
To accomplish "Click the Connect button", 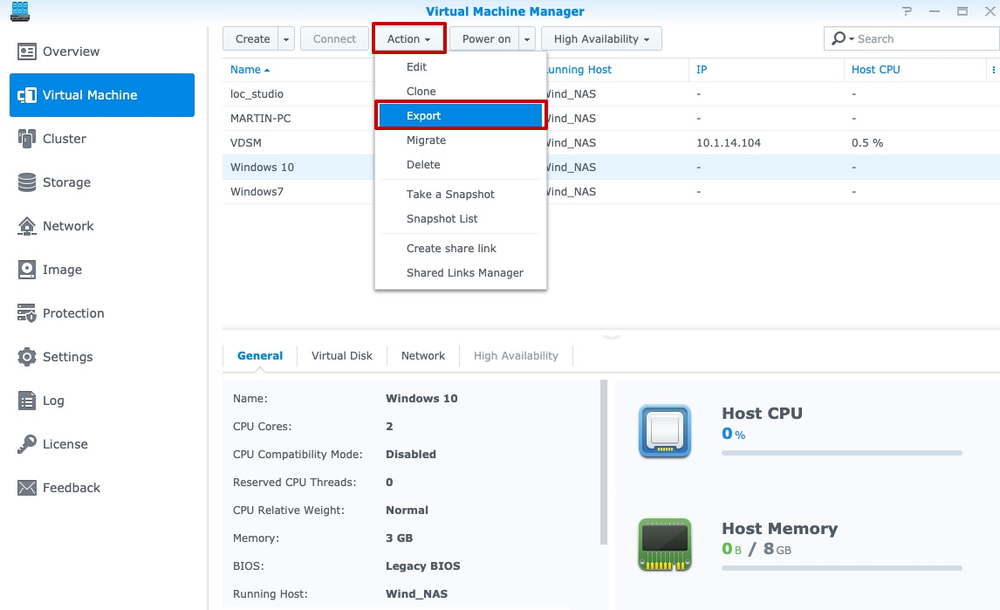I will (x=334, y=38).
